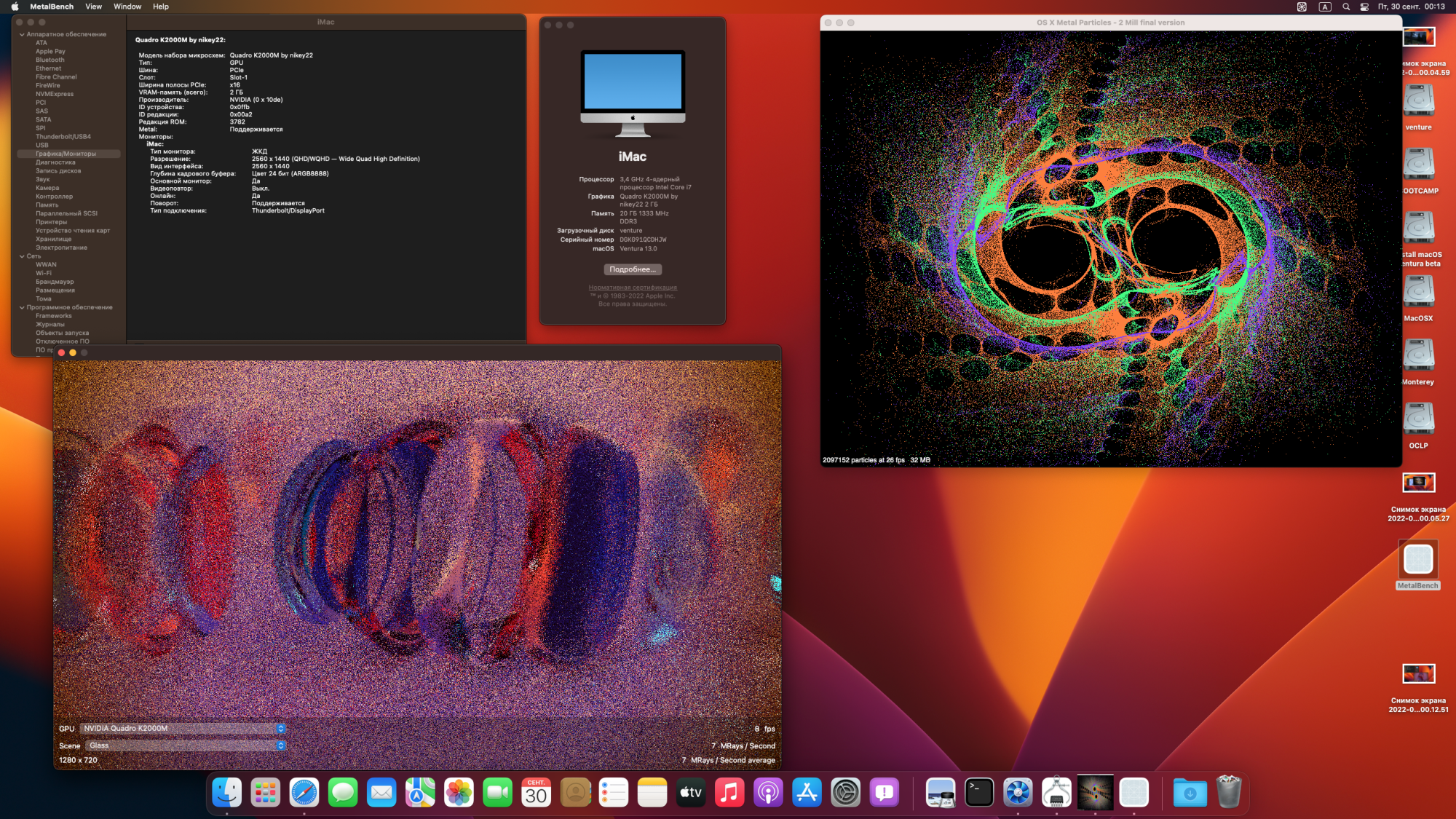Open Control Center in menu bar

click(x=1364, y=7)
